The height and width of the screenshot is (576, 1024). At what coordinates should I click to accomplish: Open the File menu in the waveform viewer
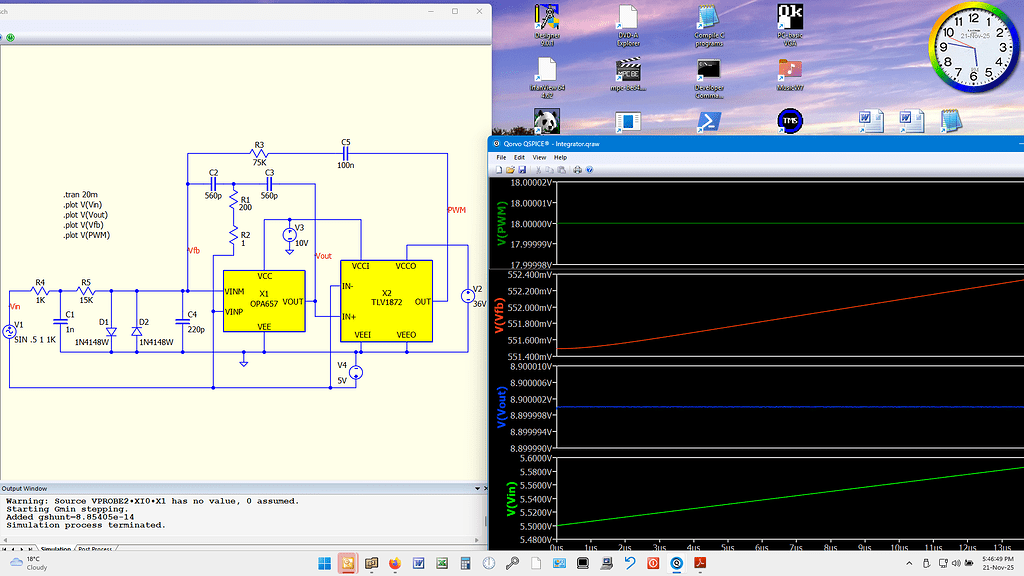pos(501,157)
